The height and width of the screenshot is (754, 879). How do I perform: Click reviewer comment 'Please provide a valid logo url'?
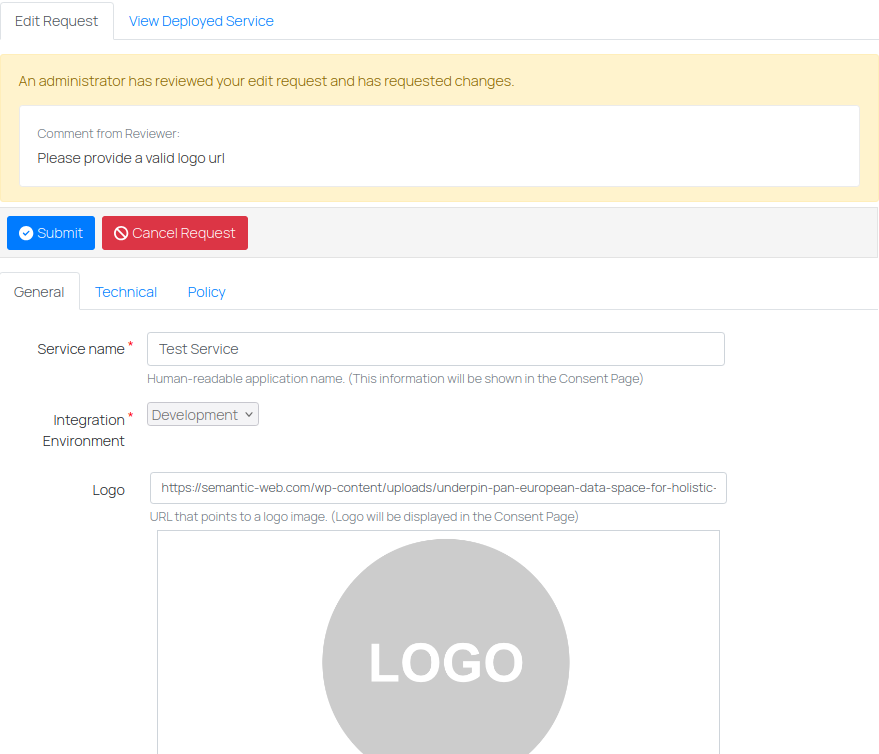pos(131,159)
